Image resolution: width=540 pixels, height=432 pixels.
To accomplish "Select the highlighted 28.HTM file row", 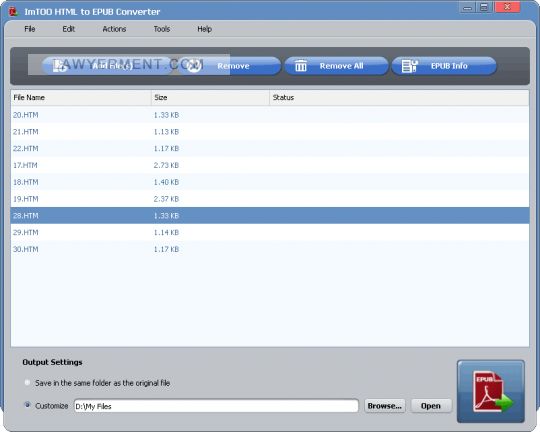I will pyautogui.click(x=270, y=216).
